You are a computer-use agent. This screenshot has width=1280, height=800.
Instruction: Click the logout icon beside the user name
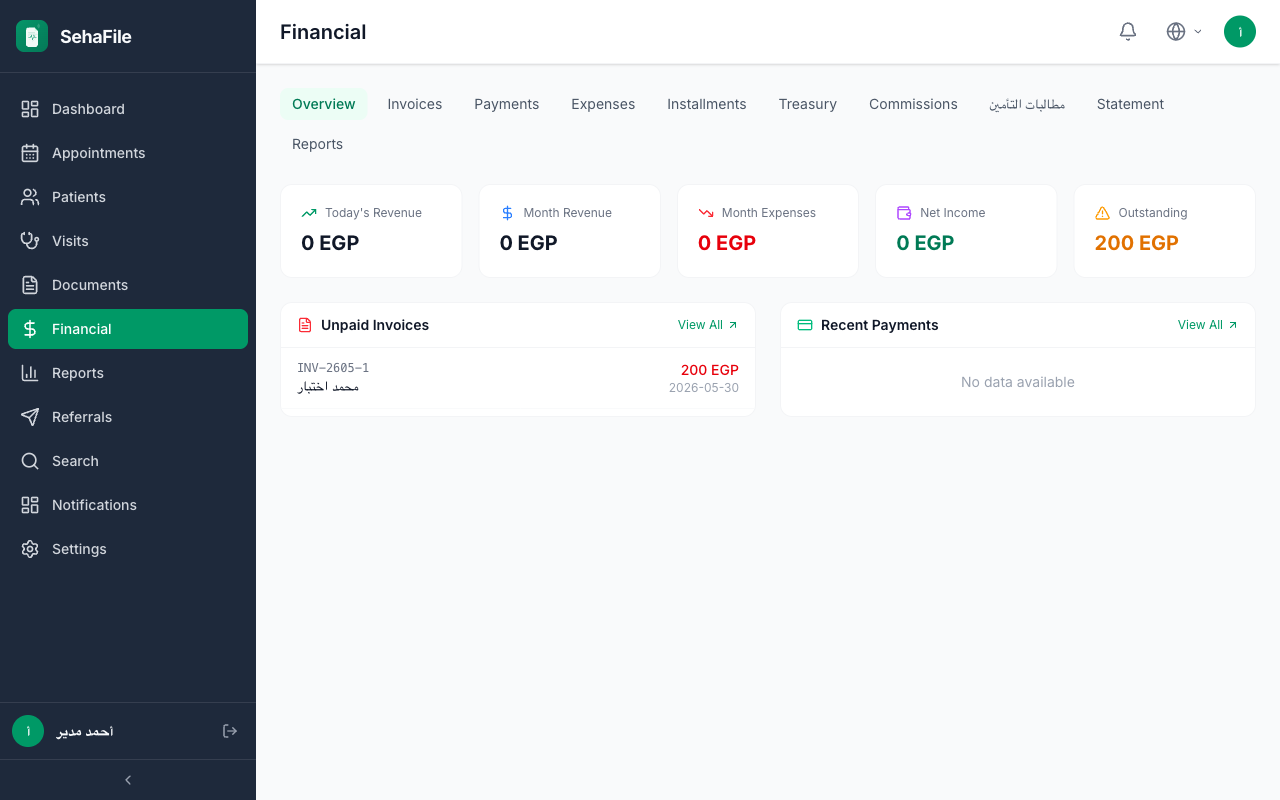point(230,731)
